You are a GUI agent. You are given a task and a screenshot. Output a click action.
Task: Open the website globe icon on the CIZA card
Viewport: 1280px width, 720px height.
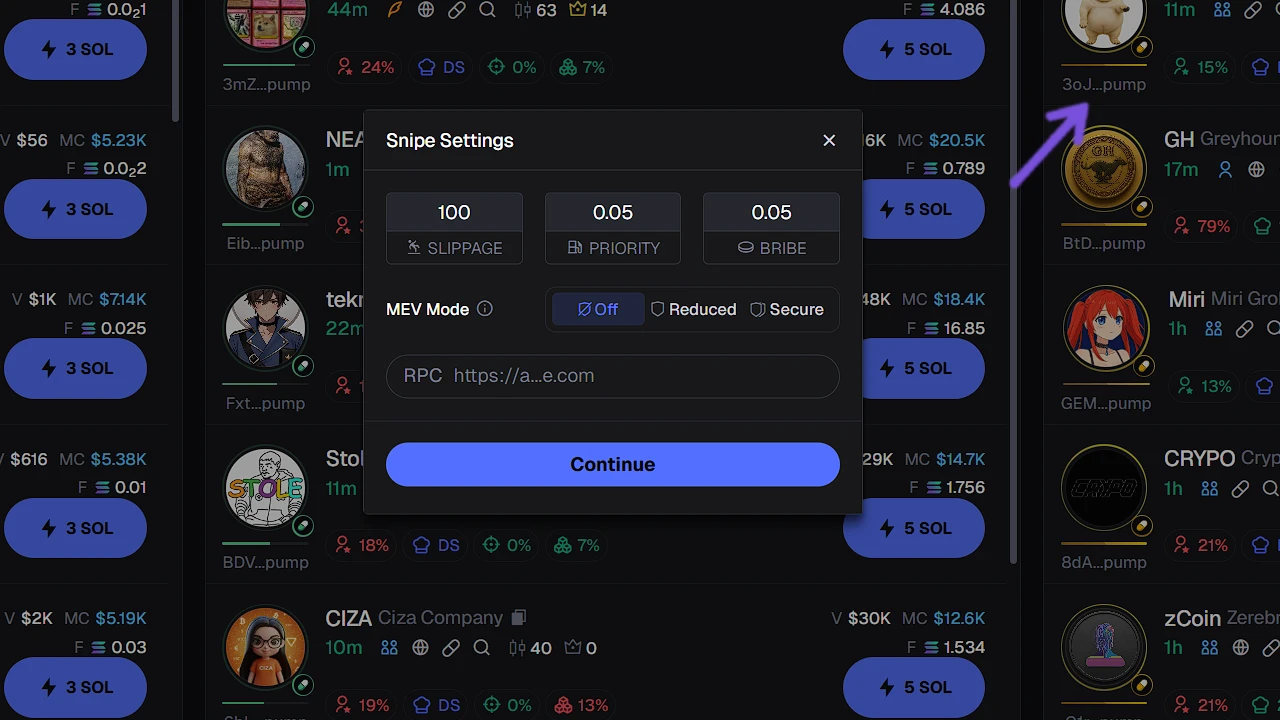tap(420, 647)
